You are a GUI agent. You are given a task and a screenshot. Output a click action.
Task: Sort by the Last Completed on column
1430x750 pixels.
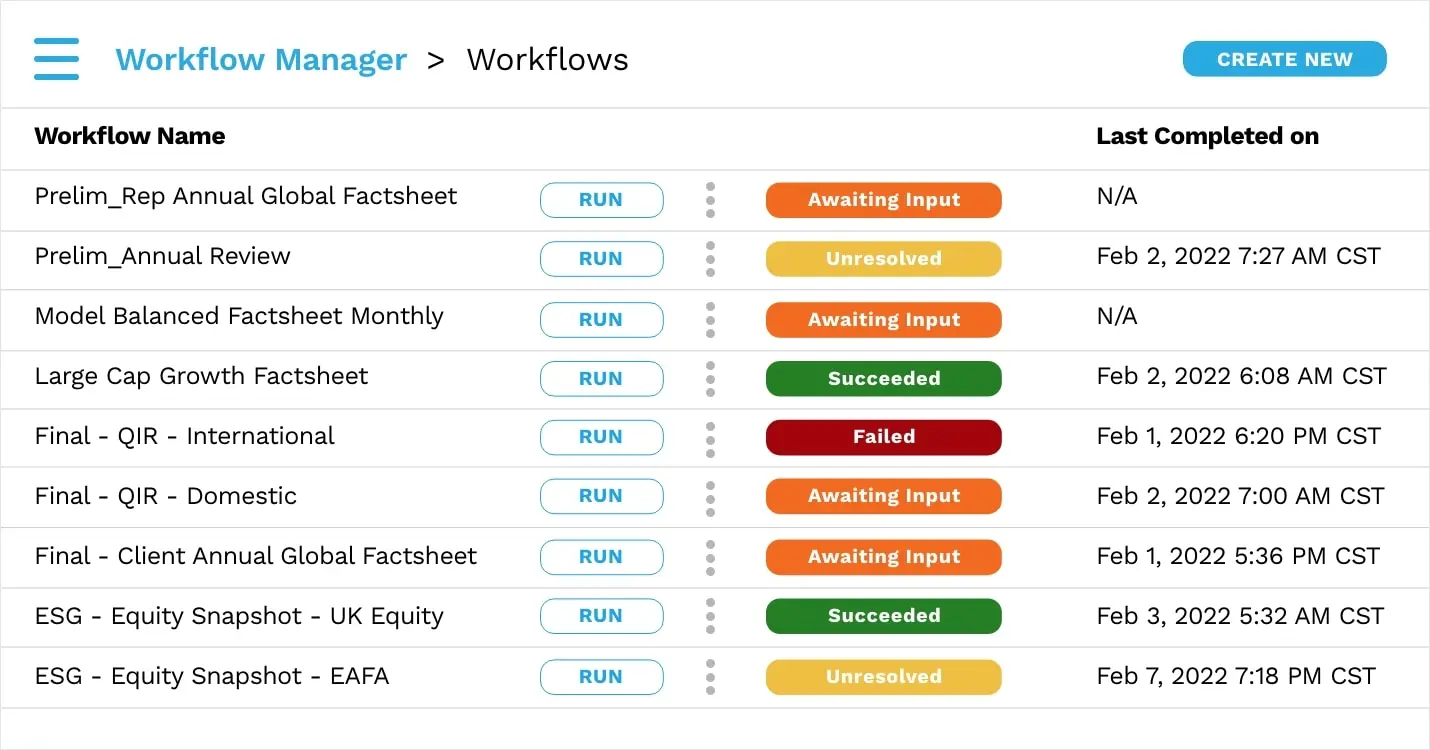click(x=1207, y=136)
